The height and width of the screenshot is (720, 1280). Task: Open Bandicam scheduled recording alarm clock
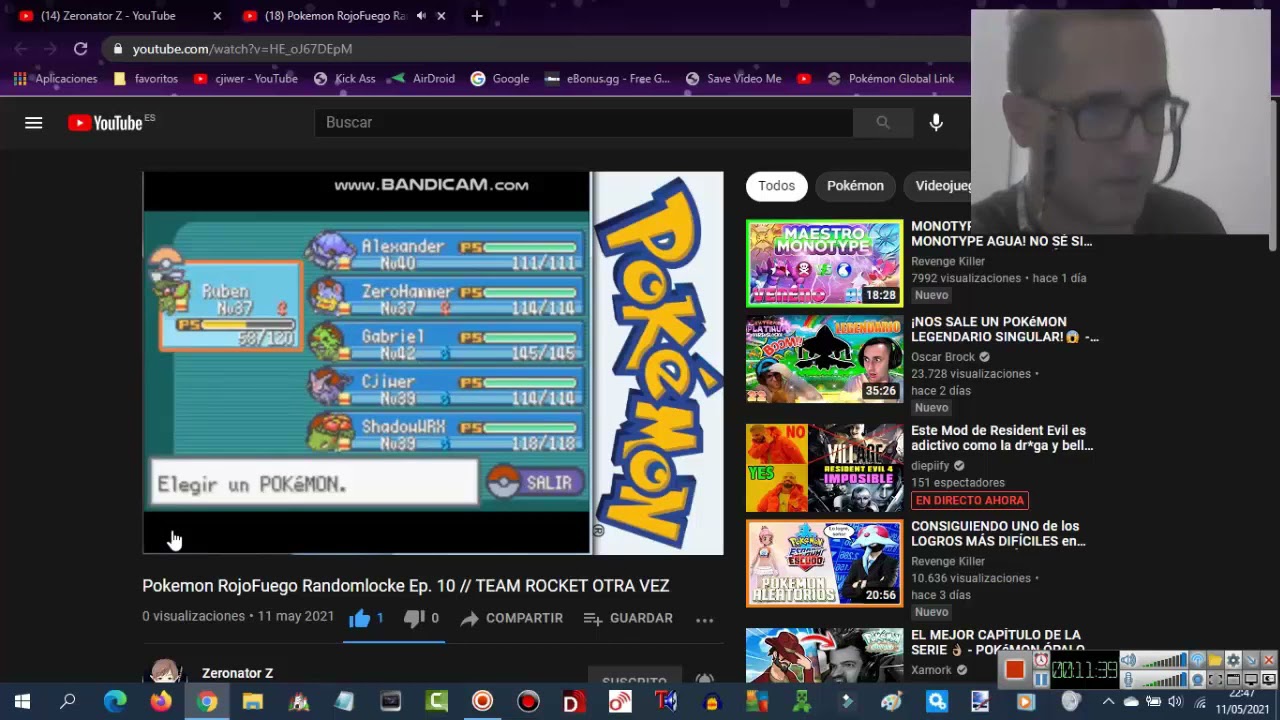pyautogui.click(x=1041, y=660)
